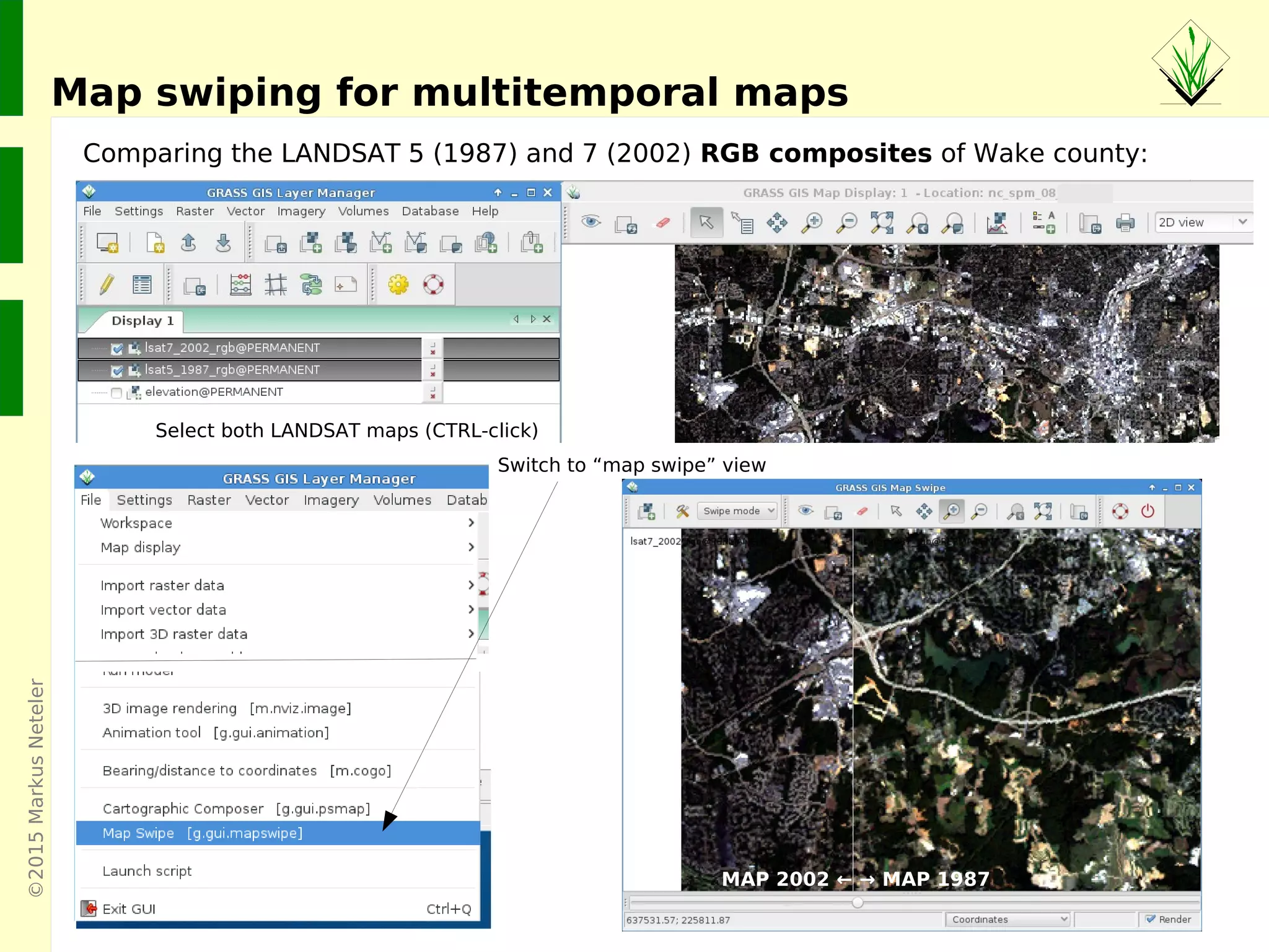
Task: Choose Map Swipe [g.gui.mapswipe] menu entry
Action: [278, 833]
